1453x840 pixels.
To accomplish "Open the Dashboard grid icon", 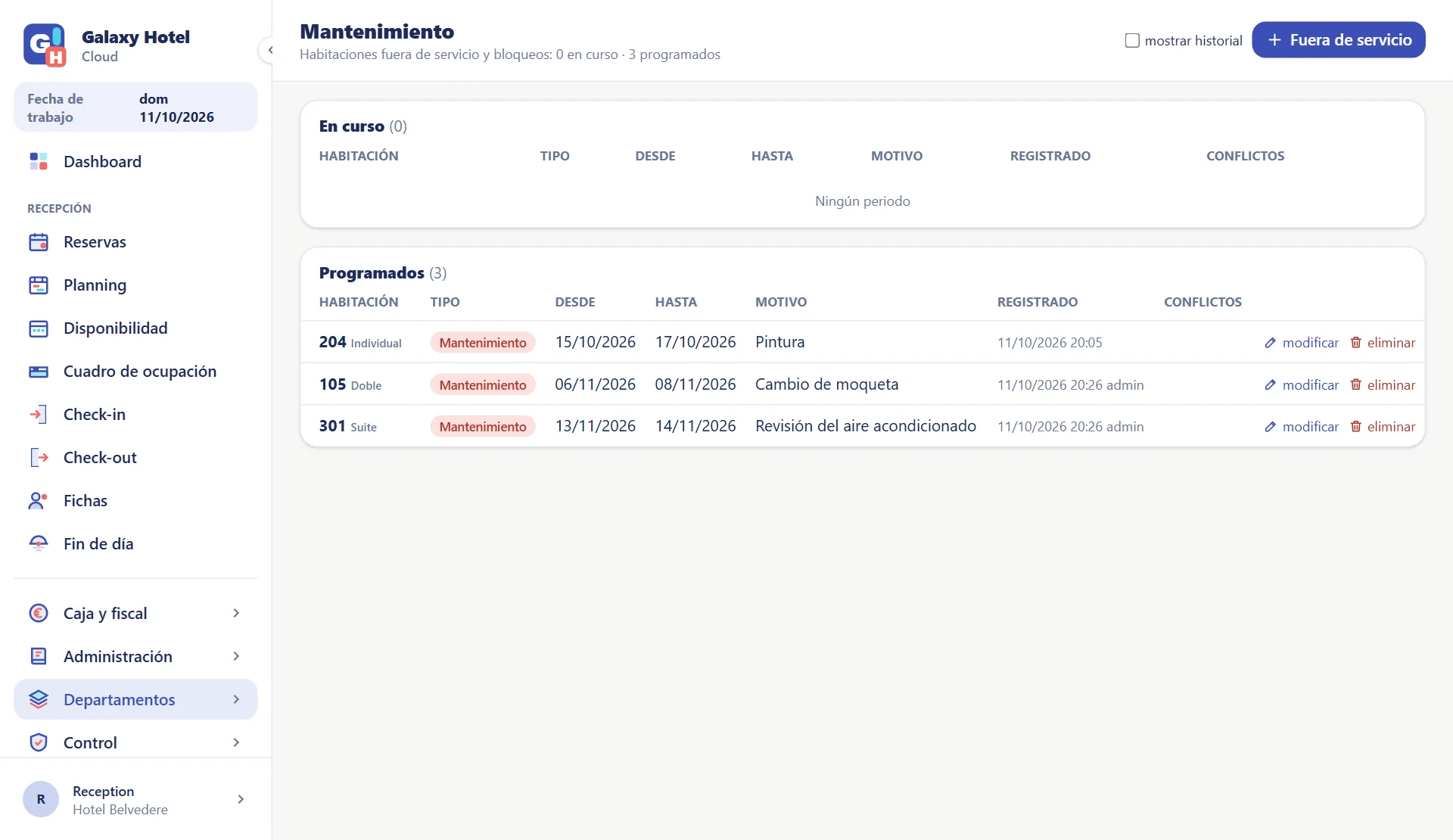I will coord(39,161).
